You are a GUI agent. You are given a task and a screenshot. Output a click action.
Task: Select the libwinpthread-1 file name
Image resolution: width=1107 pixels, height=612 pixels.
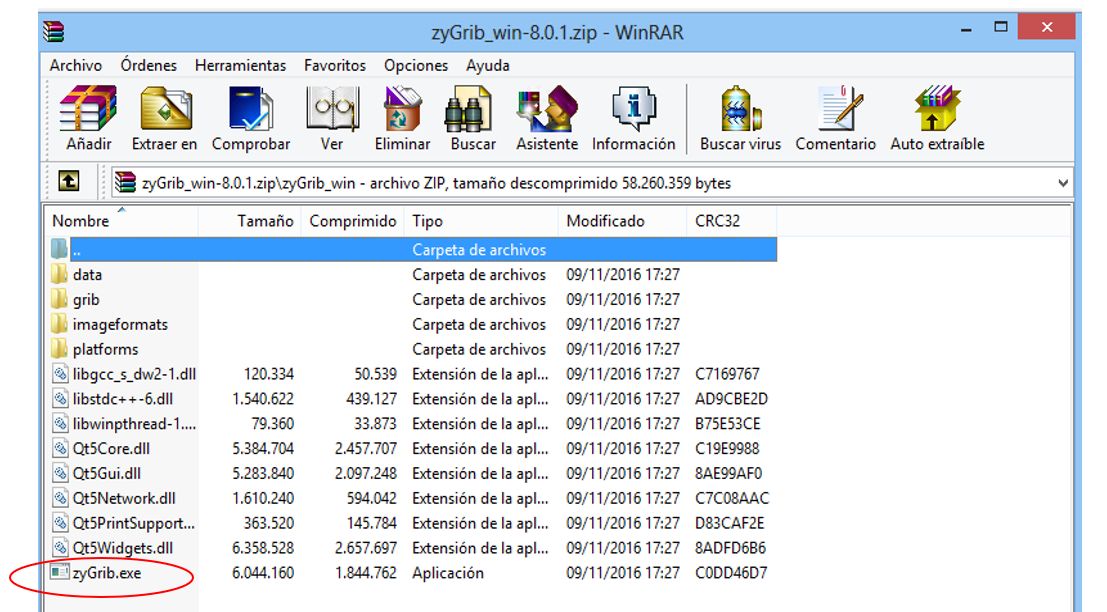point(134,424)
